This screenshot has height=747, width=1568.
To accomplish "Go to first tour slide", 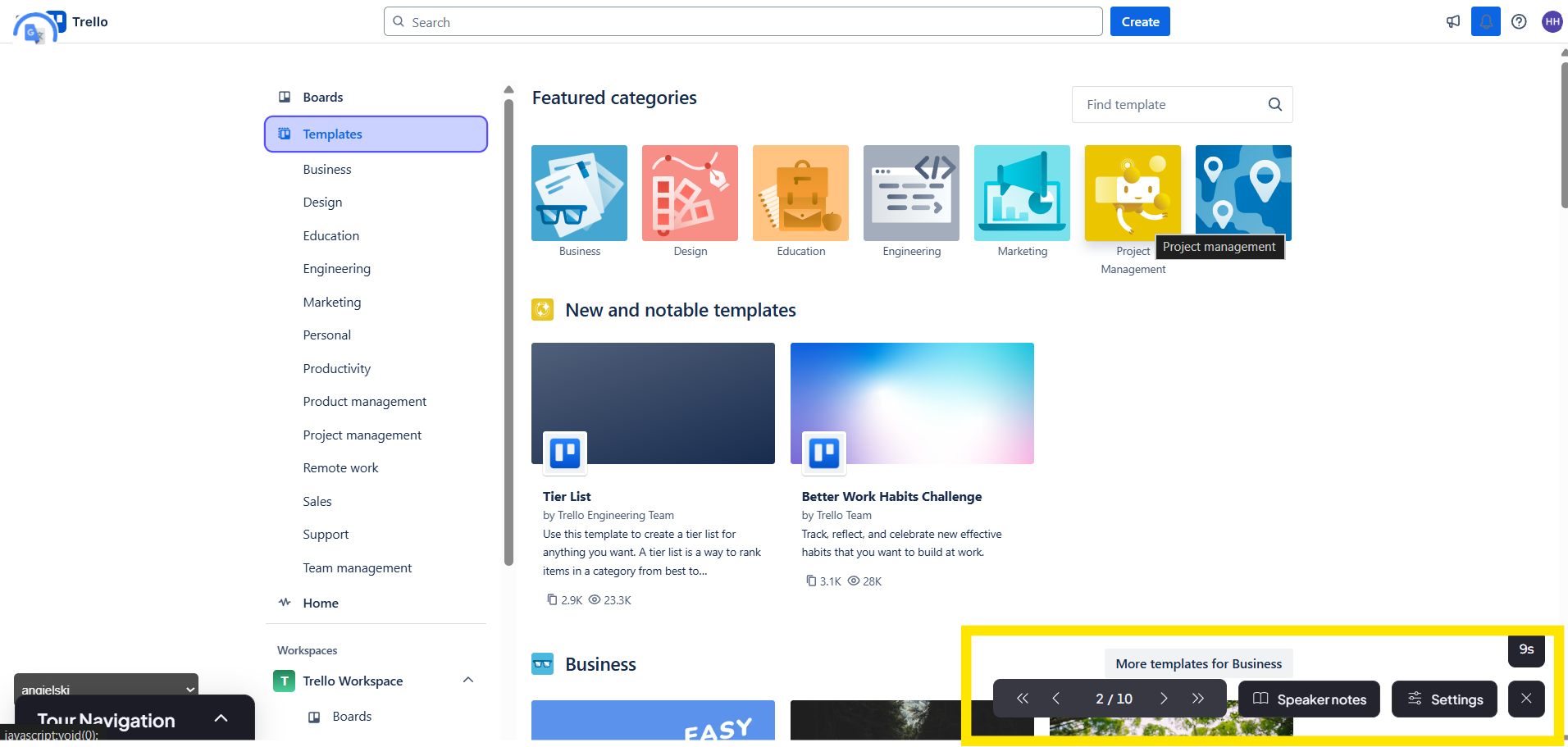I will click(1023, 699).
